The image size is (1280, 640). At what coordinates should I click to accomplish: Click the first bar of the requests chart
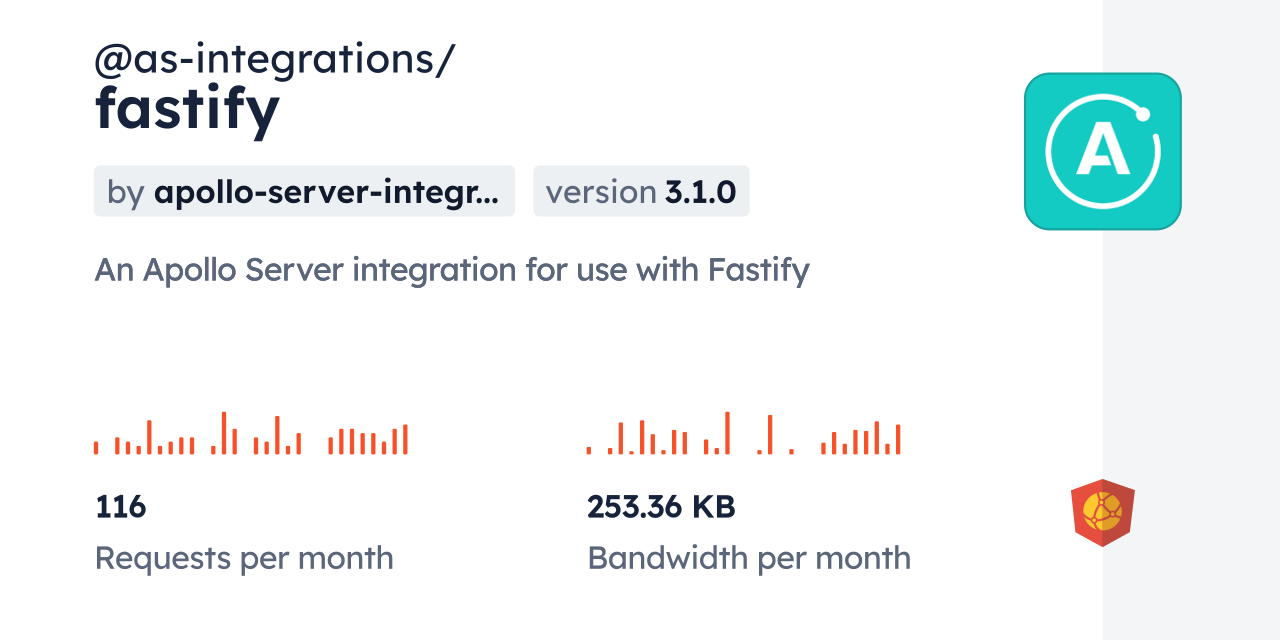point(96,448)
